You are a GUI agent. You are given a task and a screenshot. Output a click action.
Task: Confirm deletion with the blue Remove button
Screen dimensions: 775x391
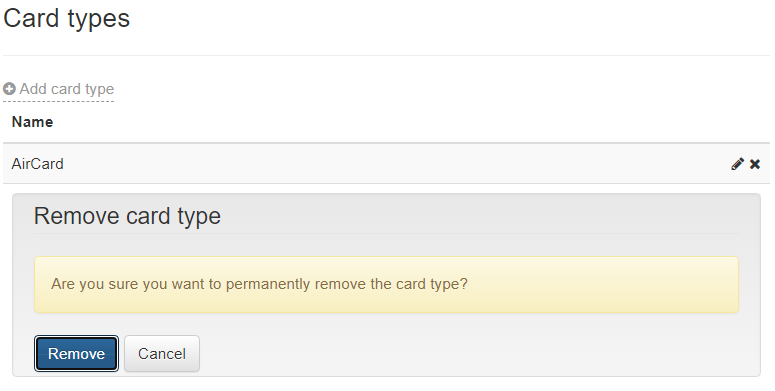tap(77, 353)
